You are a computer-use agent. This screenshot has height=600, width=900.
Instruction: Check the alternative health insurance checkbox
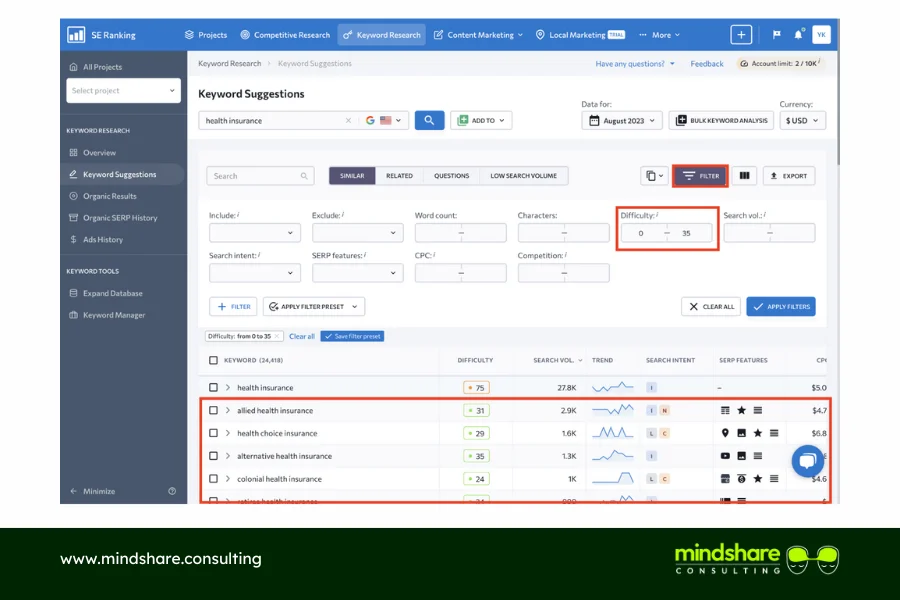[x=214, y=456]
